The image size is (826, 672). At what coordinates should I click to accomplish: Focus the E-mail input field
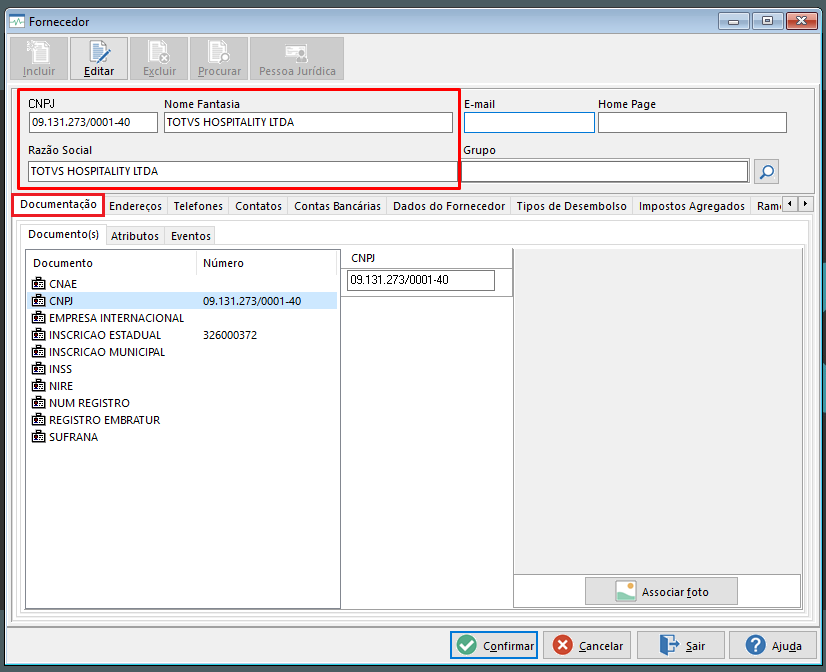(x=529, y=123)
